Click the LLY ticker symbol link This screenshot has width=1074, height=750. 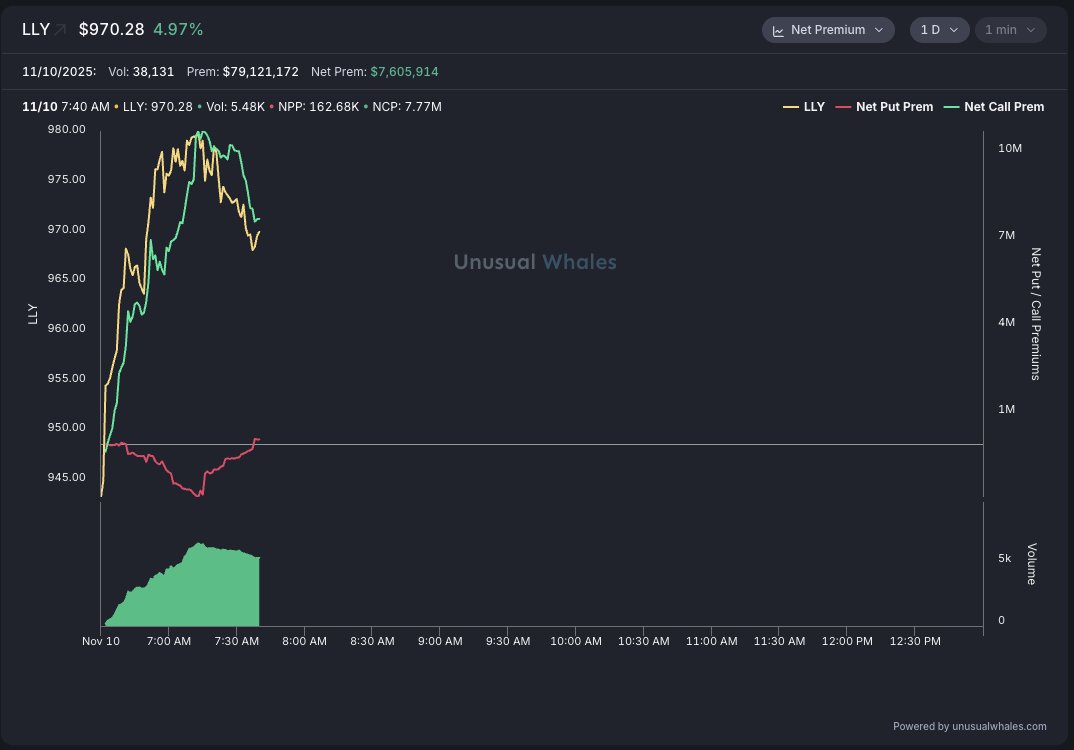pyautogui.click(x=35, y=30)
